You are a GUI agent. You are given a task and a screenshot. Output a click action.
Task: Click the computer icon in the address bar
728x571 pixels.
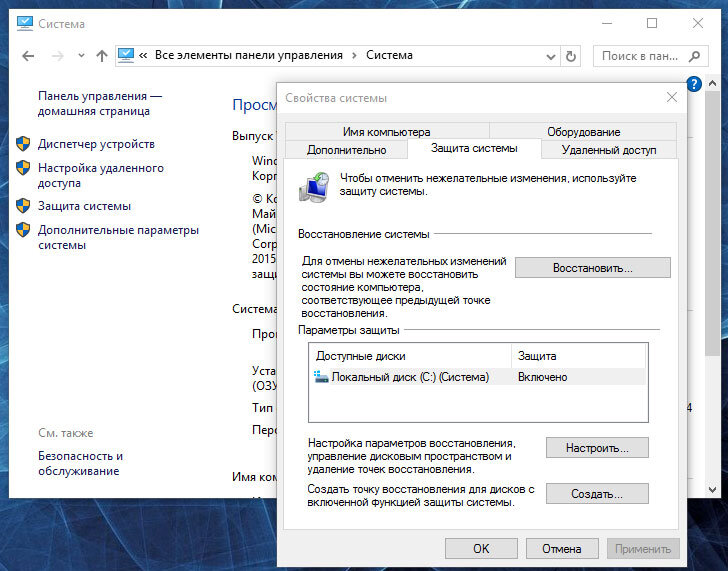click(x=126, y=55)
